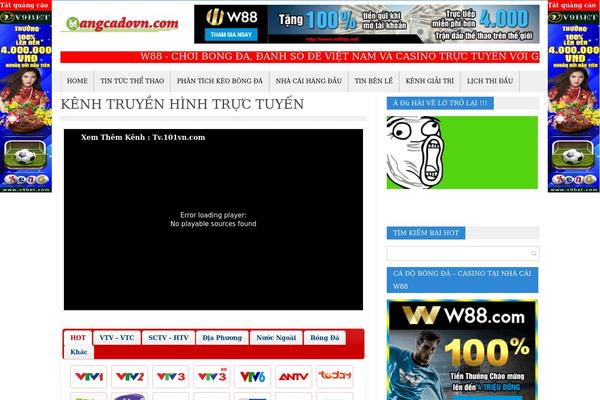
Task: Click the W88 top banner advertisement
Action: (367, 24)
